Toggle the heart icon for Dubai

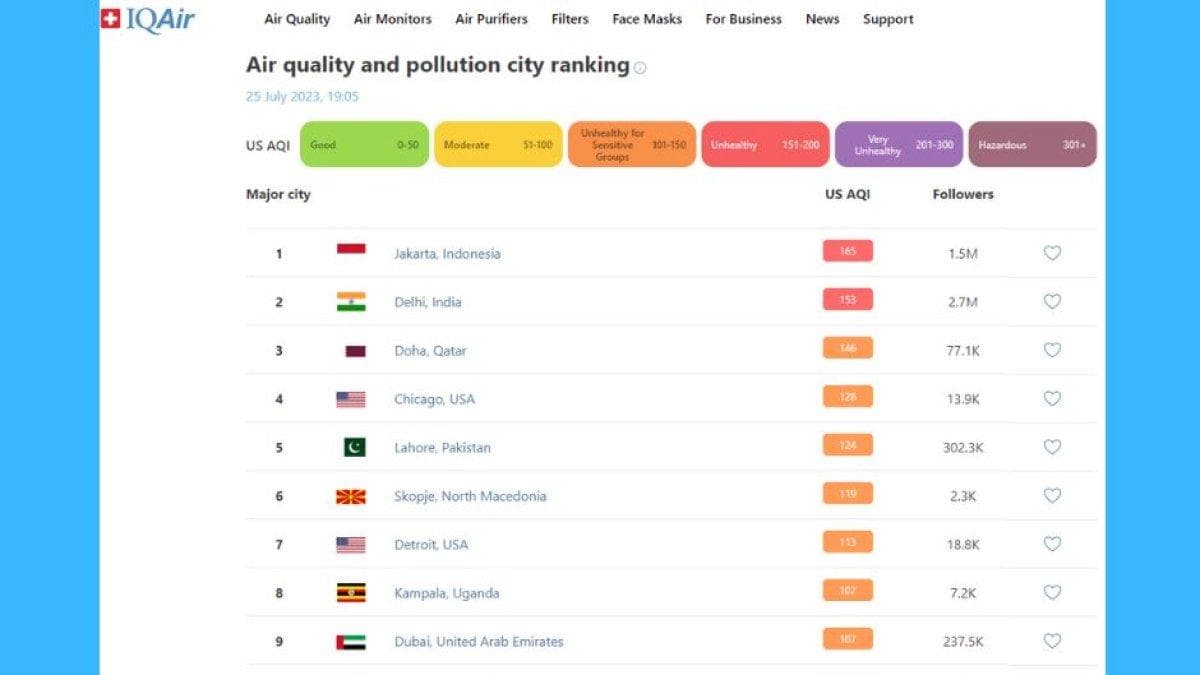1052,641
